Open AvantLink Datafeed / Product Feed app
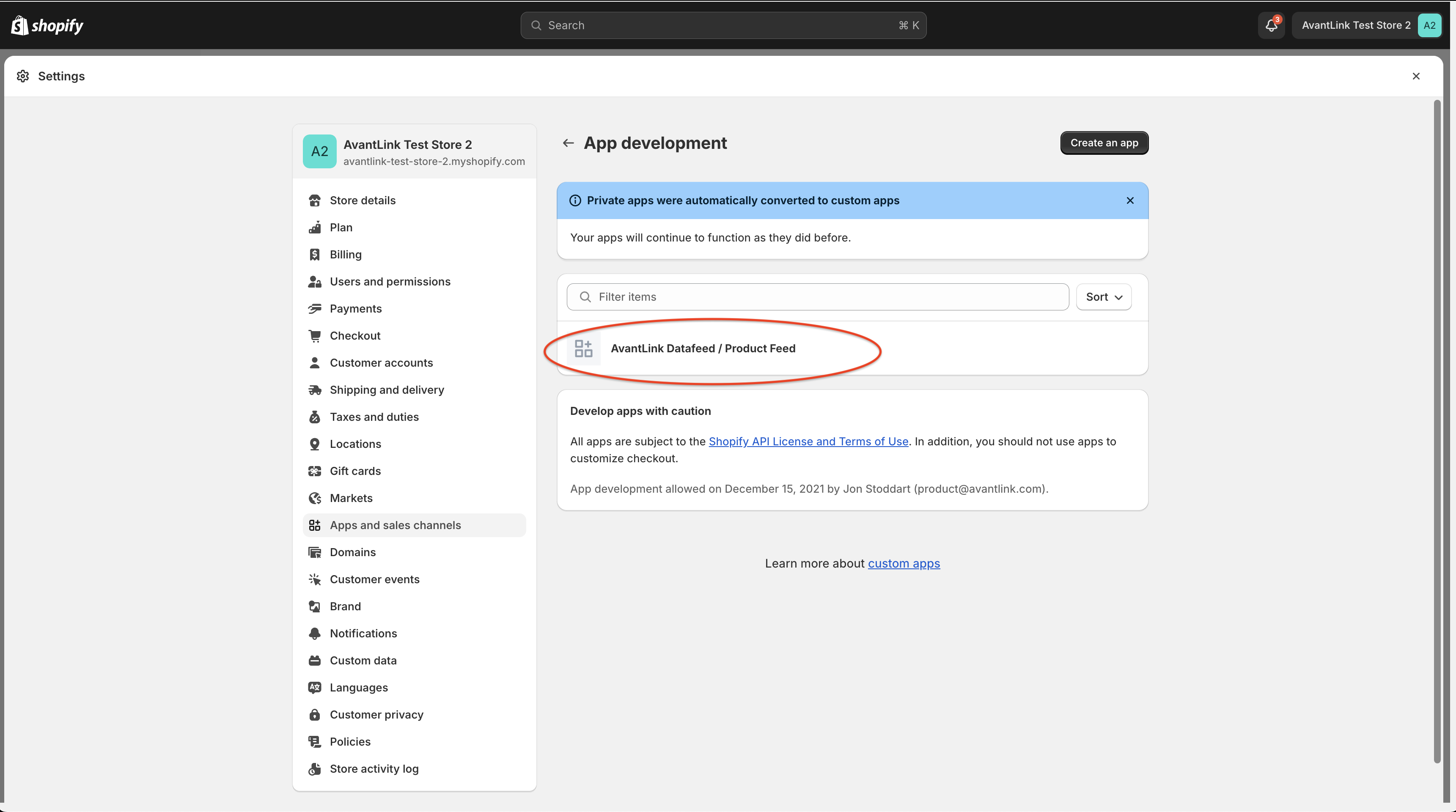This screenshot has height=812, width=1456. coord(852,348)
